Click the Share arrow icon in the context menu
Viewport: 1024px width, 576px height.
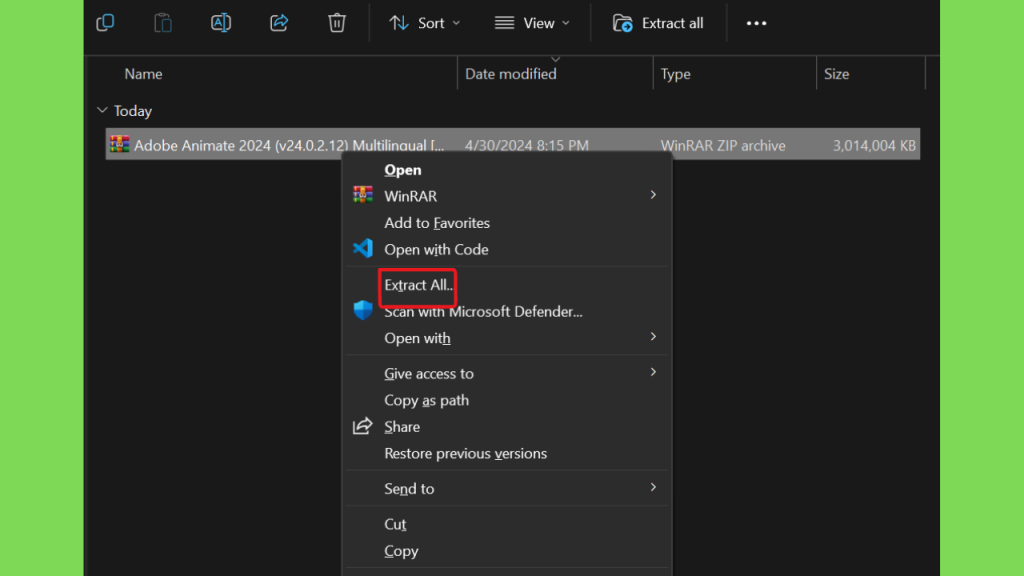(362, 426)
